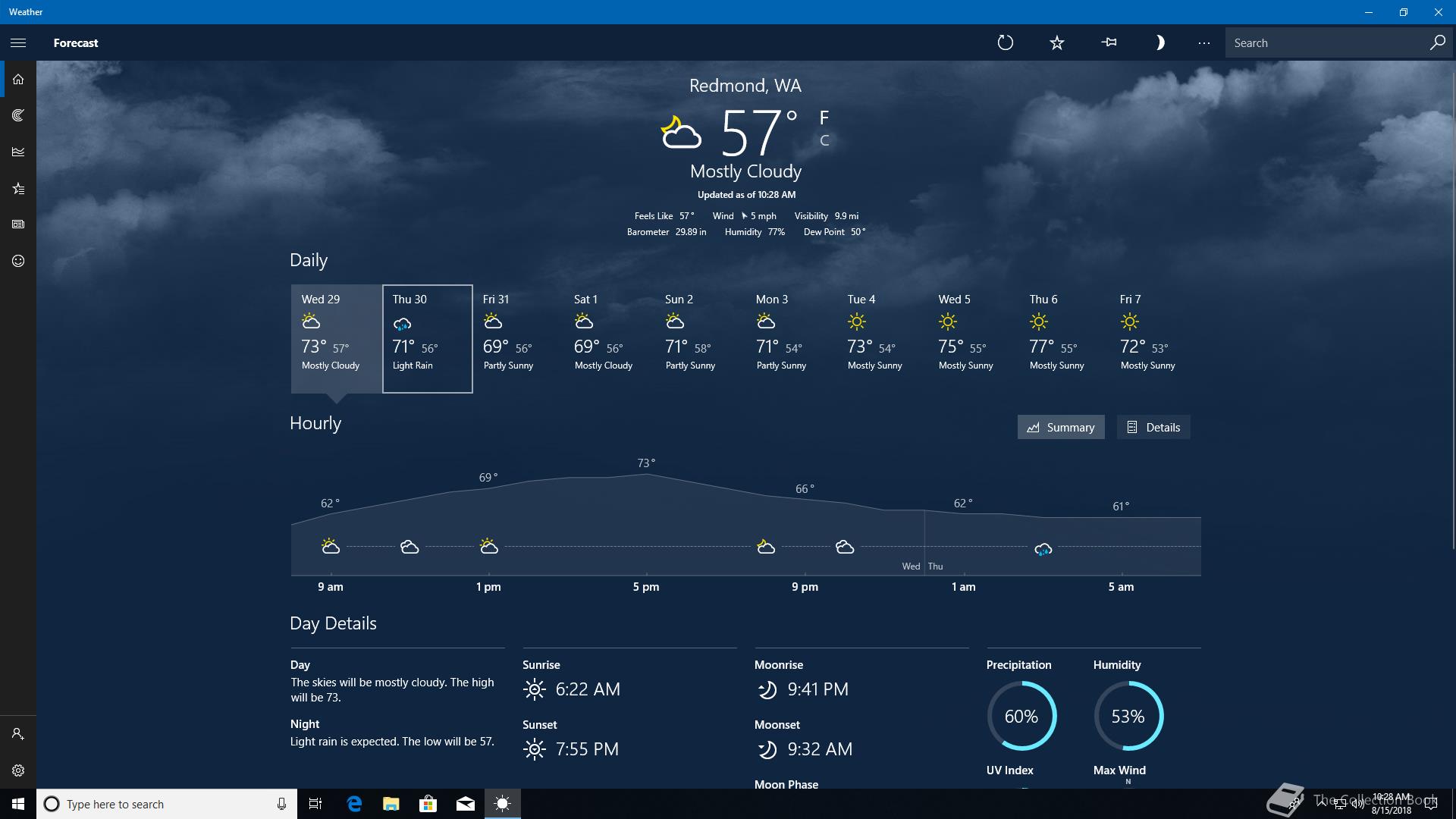Image resolution: width=1456 pixels, height=819 pixels.
Task: Expand the hamburger navigation menu
Action: click(x=18, y=42)
